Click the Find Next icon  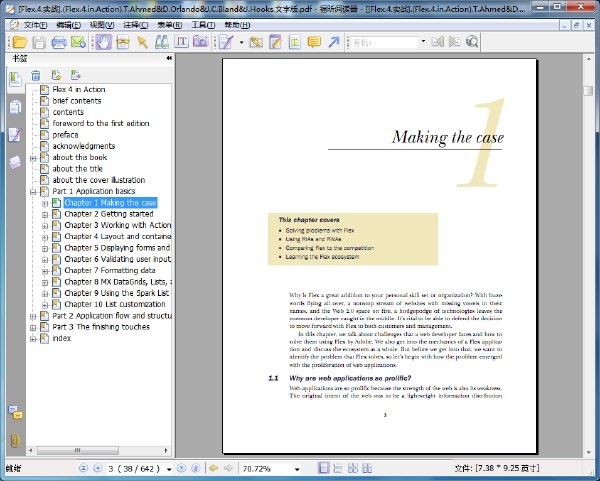click(x=455, y=42)
